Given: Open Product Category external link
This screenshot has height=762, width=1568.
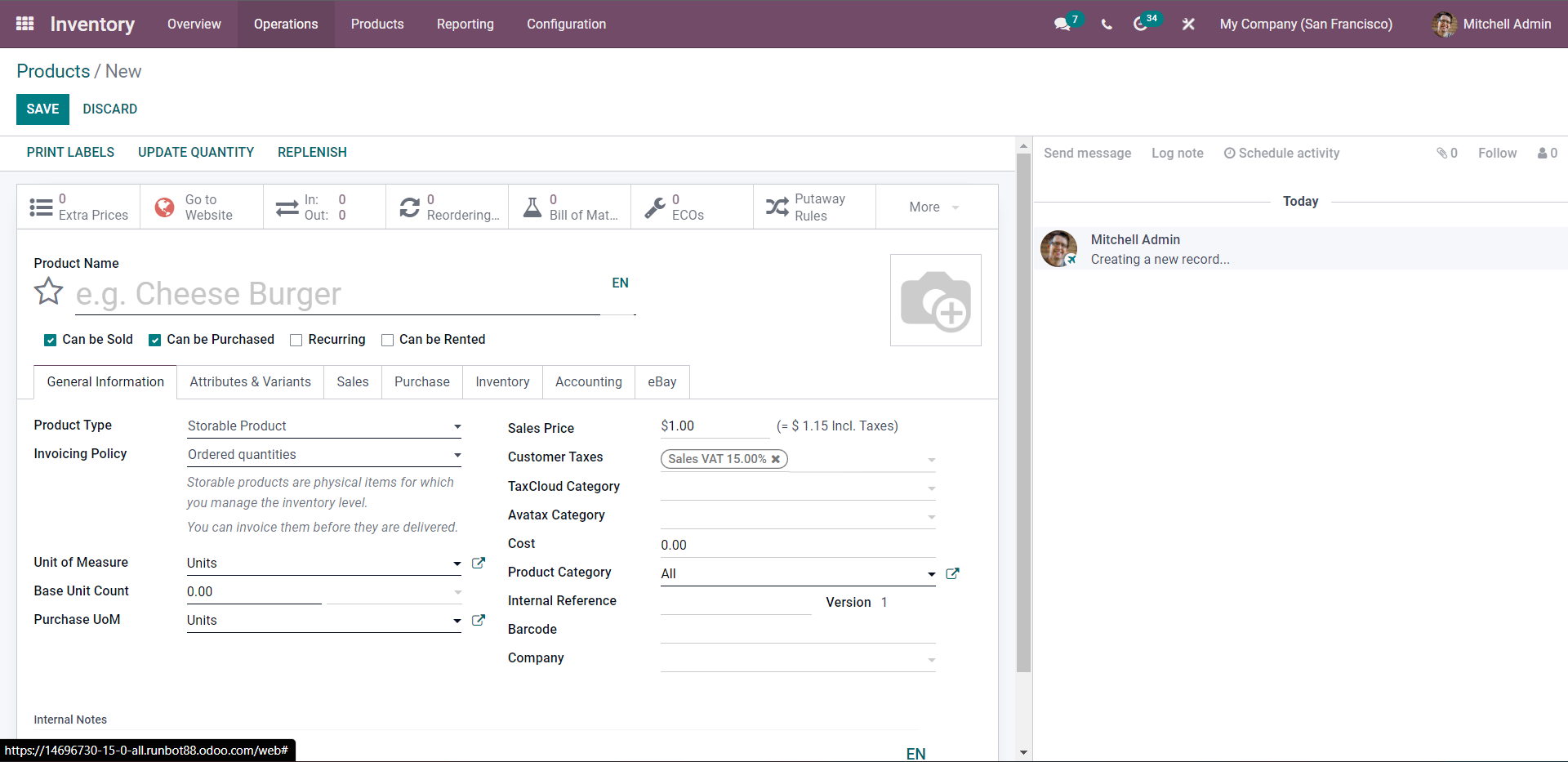Looking at the screenshot, I should point(952,573).
